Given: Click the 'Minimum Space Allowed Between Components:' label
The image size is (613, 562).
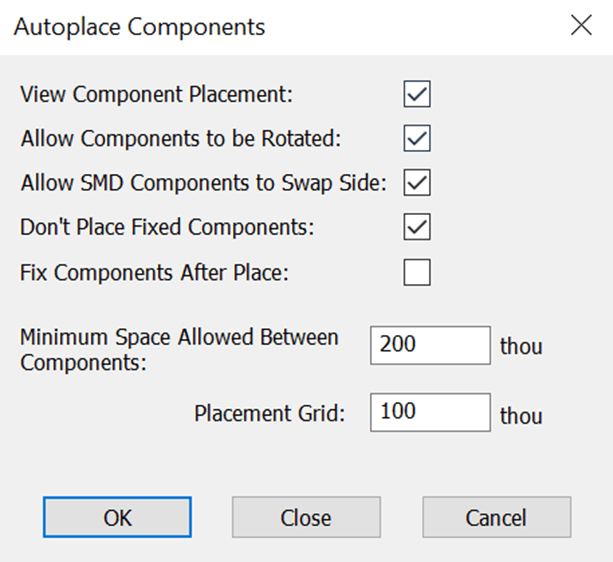Looking at the screenshot, I should pyautogui.click(x=179, y=349).
